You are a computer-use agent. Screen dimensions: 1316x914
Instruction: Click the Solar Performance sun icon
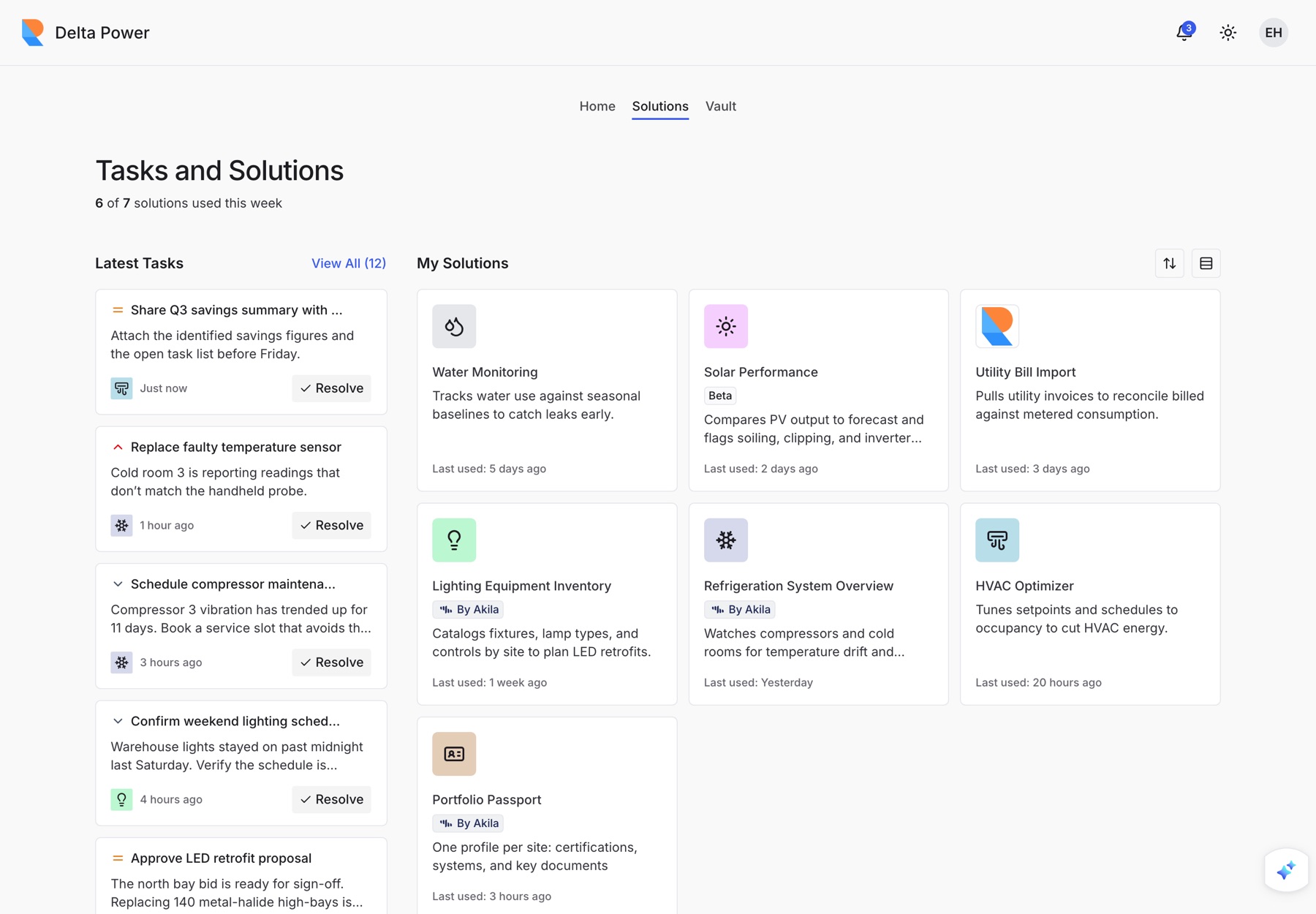726,326
